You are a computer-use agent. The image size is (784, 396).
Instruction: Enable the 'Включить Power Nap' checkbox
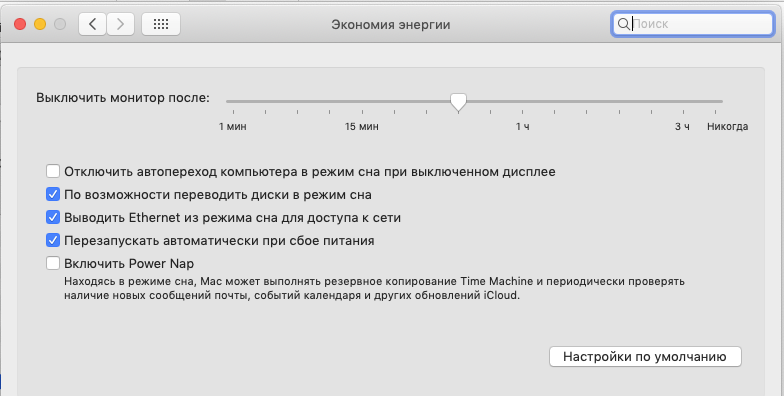tap(53, 264)
